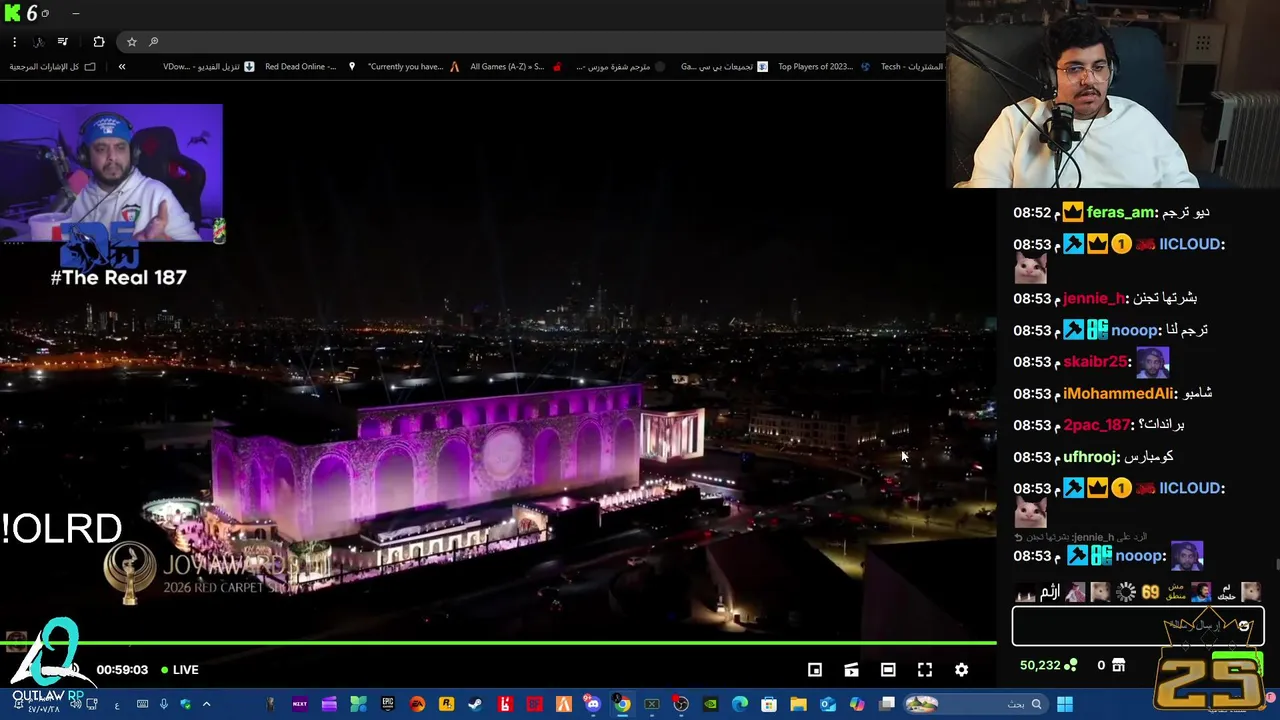Open the extensions puzzle icon
The image size is (1280, 720).
pyautogui.click(x=98, y=42)
